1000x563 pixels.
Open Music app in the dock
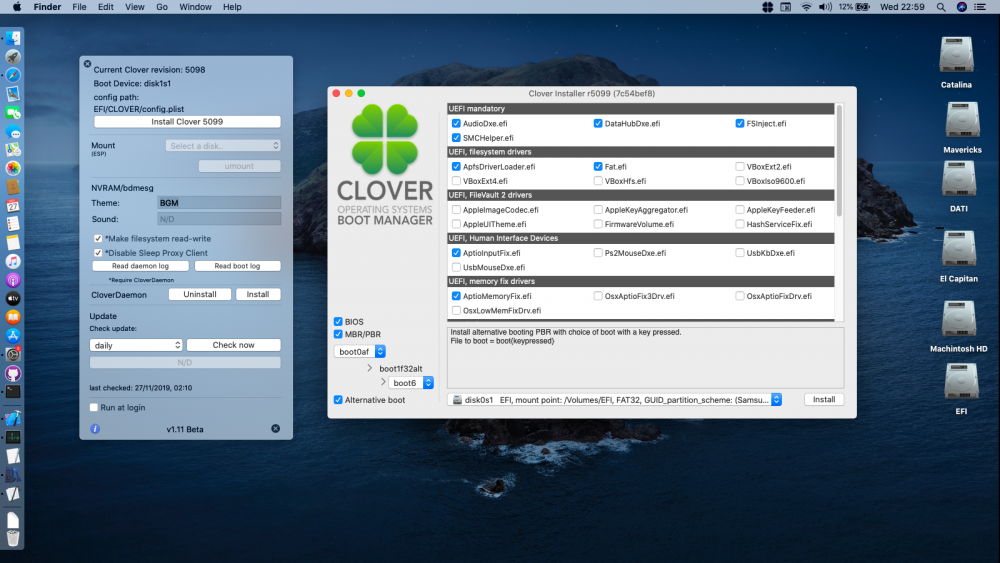[x=13, y=261]
